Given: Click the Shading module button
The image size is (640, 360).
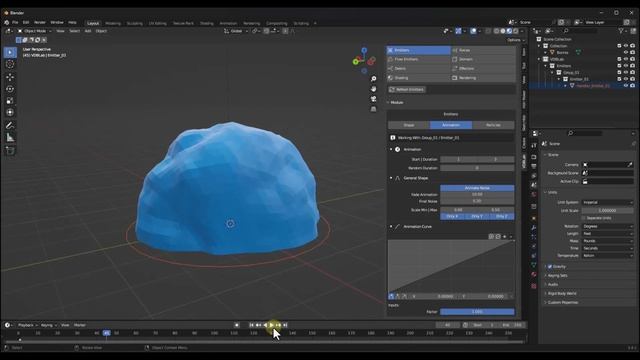Looking at the screenshot, I should click(419, 78).
